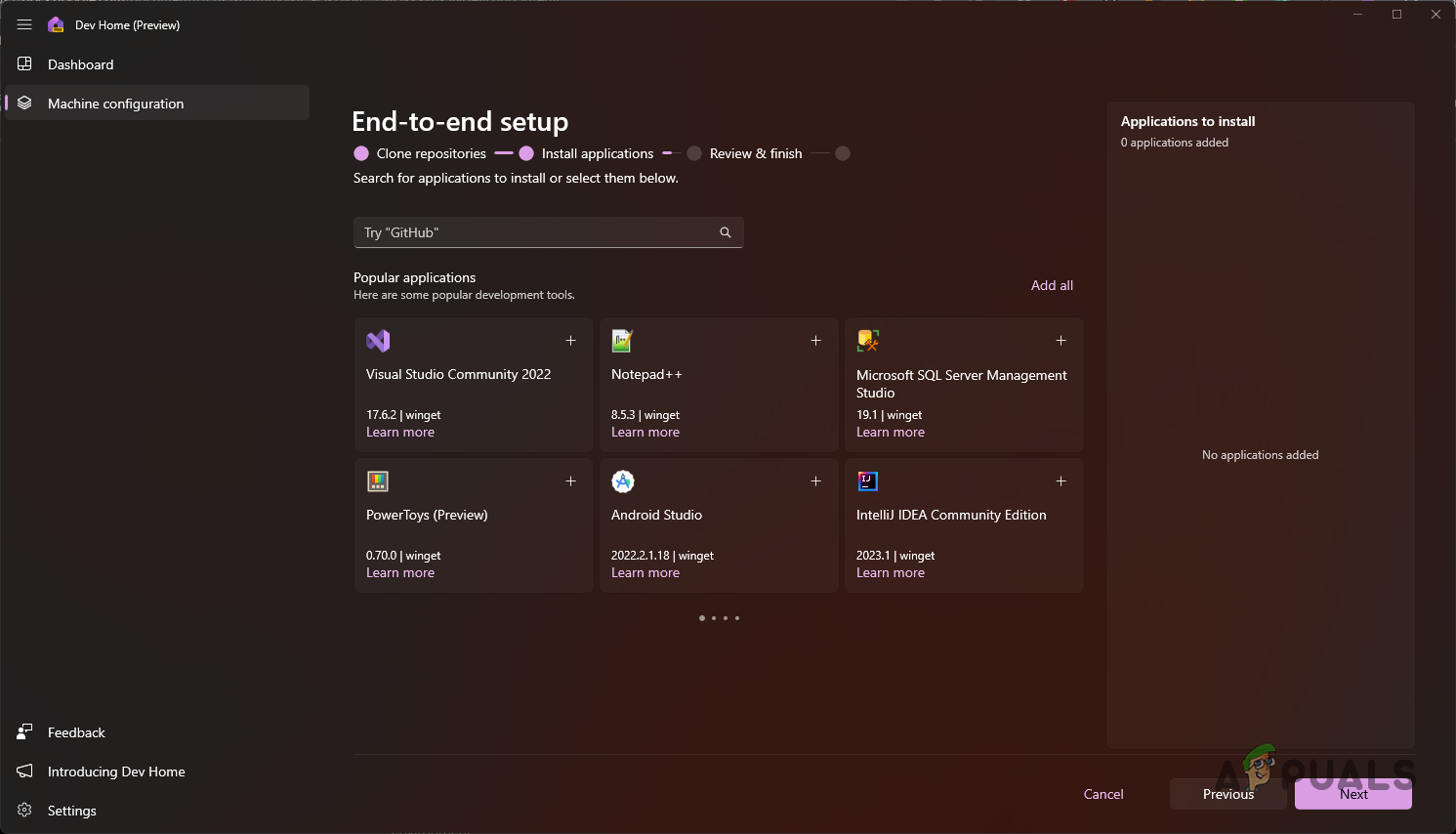This screenshot has width=1456, height=834.
Task: Select Dashboard in the sidebar
Action: coord(80,63)
